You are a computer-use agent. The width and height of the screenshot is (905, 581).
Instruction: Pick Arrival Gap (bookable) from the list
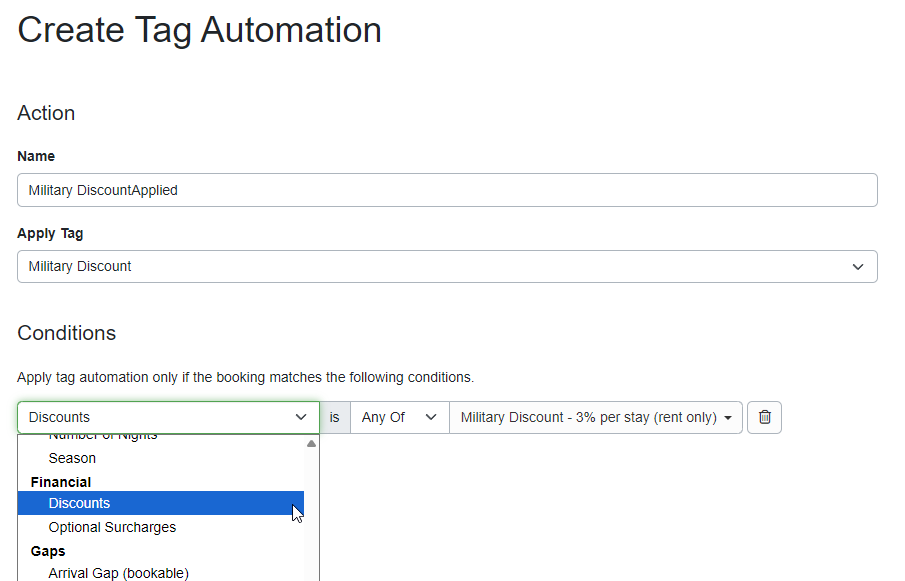tap(118, 573)
